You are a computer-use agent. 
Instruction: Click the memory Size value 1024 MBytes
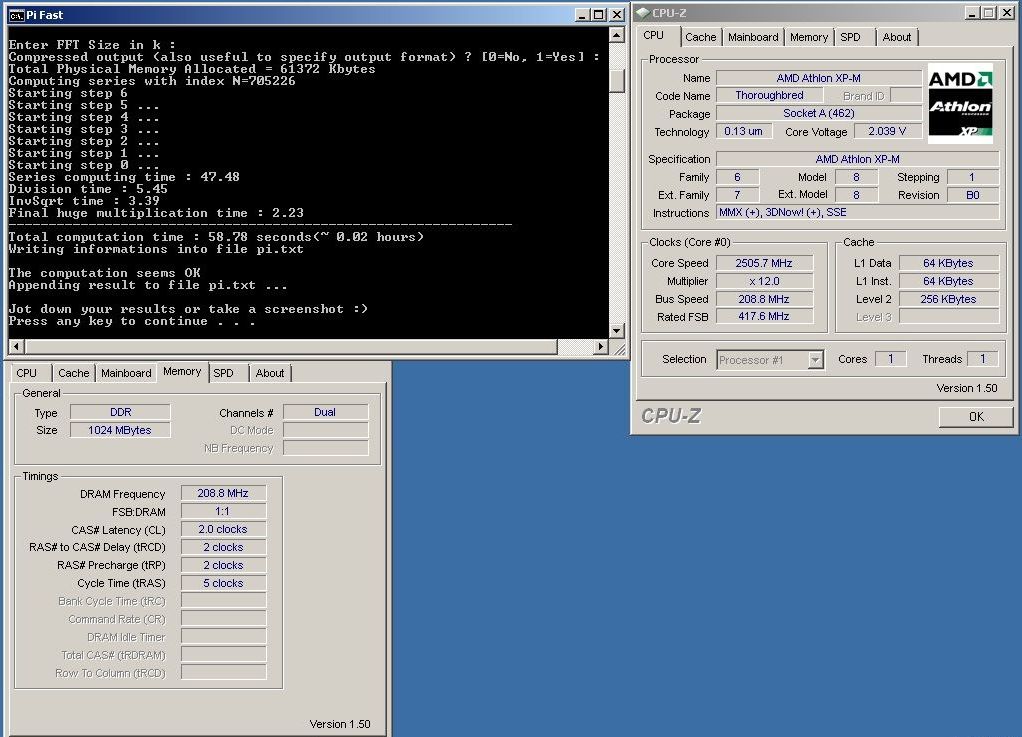pyautogui.click(x=121, y=430)
